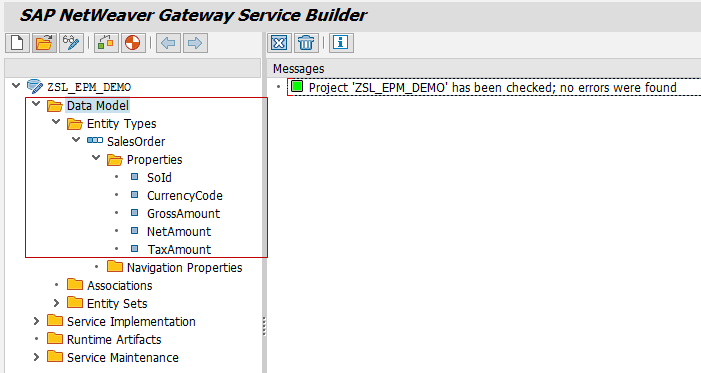Click the SoId property square icon

tap(135, 177)
